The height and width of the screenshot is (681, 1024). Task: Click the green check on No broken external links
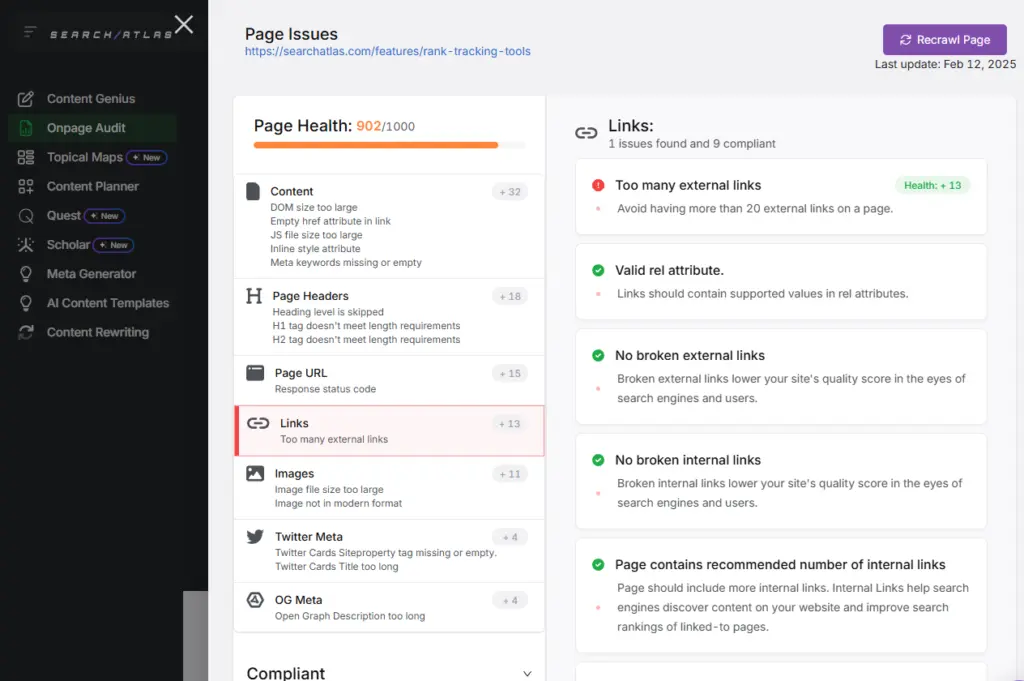598,355
